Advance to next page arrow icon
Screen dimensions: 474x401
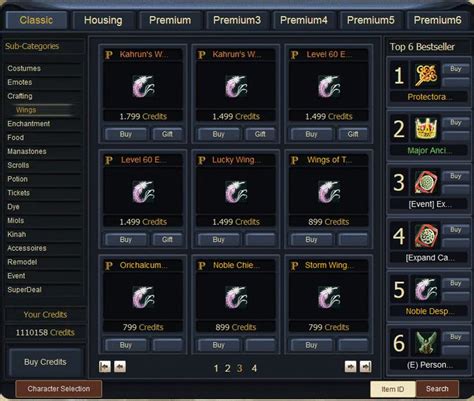tap(350, 367)
